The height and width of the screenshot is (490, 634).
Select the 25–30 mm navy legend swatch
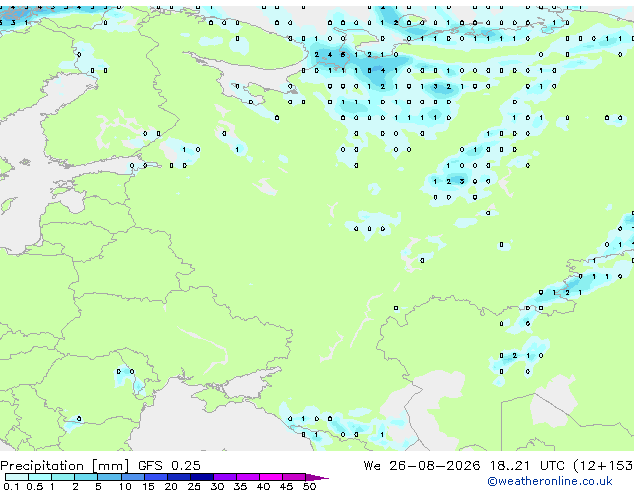(202, 477)
